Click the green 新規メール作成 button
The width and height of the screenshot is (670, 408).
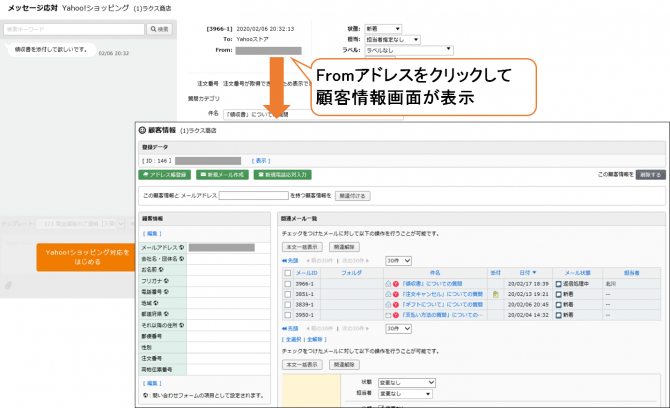point(222,175)
